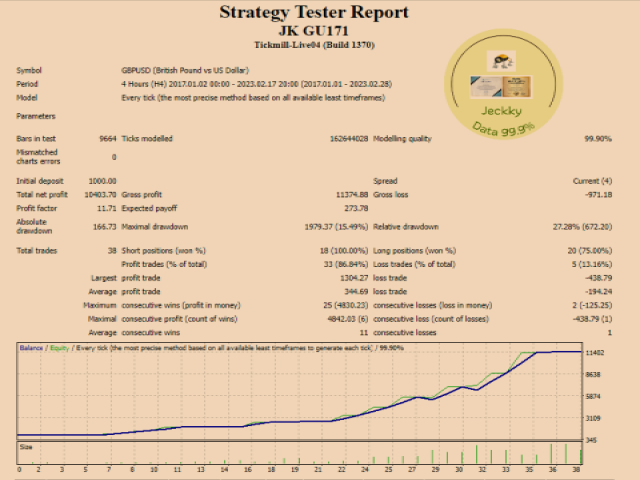
Task: Click the 'Every tick' model description in the Model row
Action: (x=253, y=98)
